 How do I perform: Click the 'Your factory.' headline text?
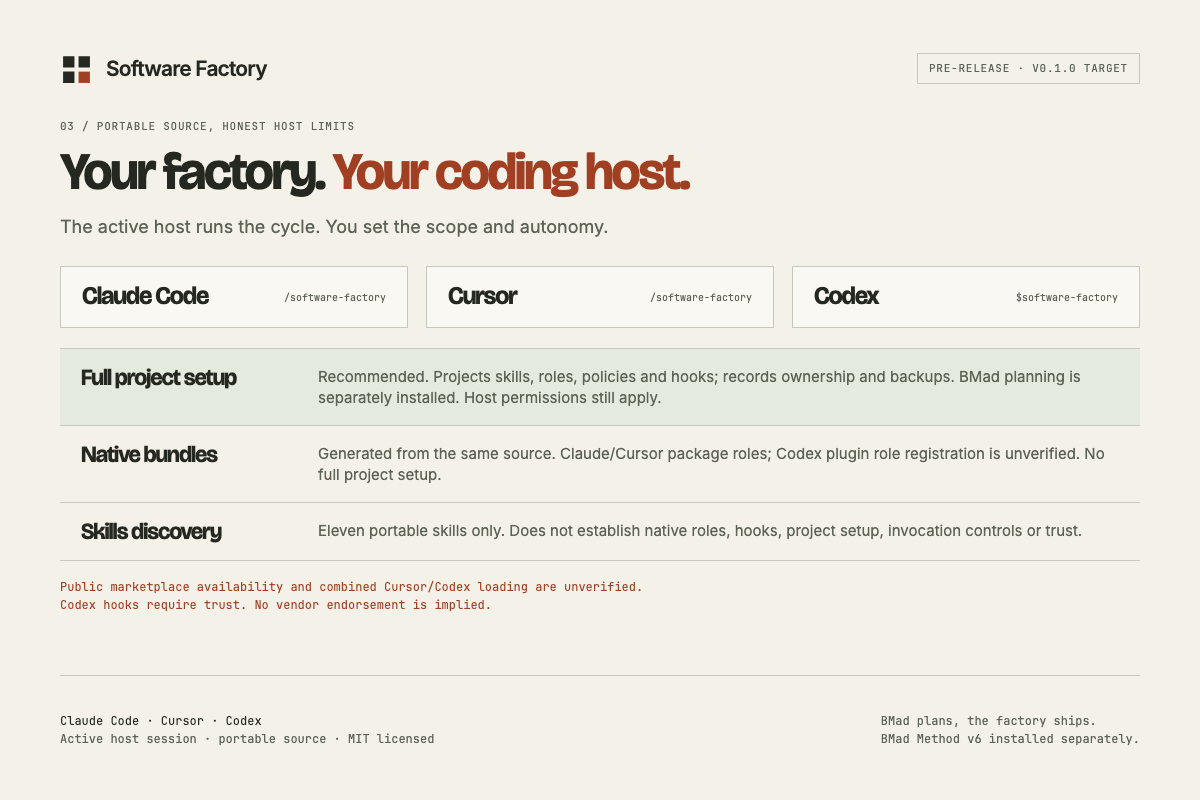click(x=193, y=172)
